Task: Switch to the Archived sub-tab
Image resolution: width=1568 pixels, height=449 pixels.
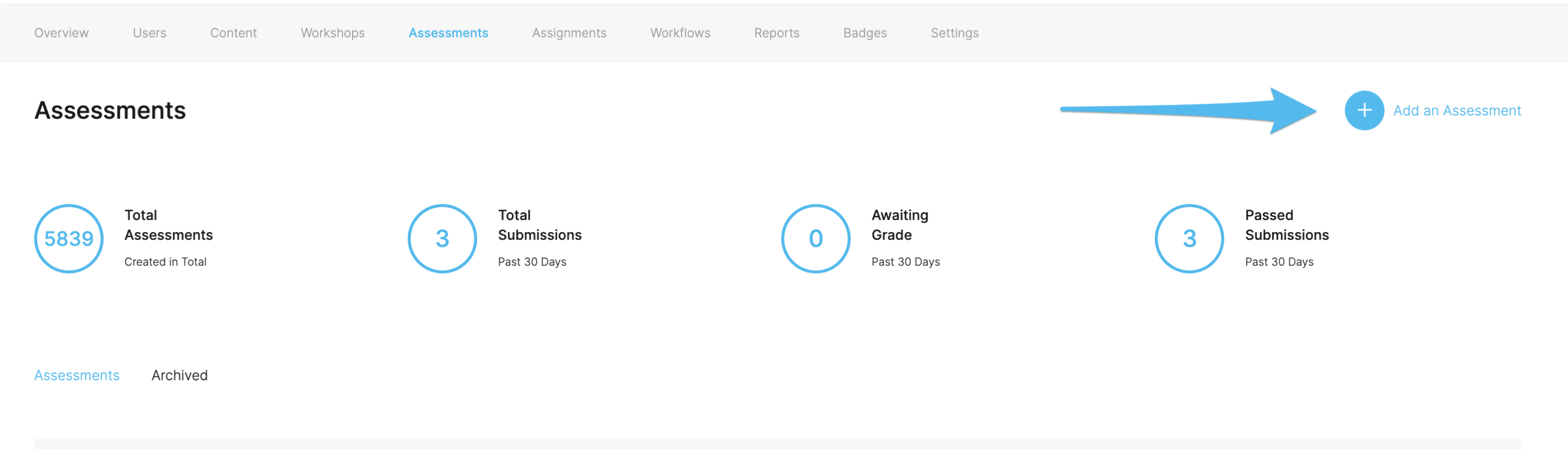Action: click(179, 376)
